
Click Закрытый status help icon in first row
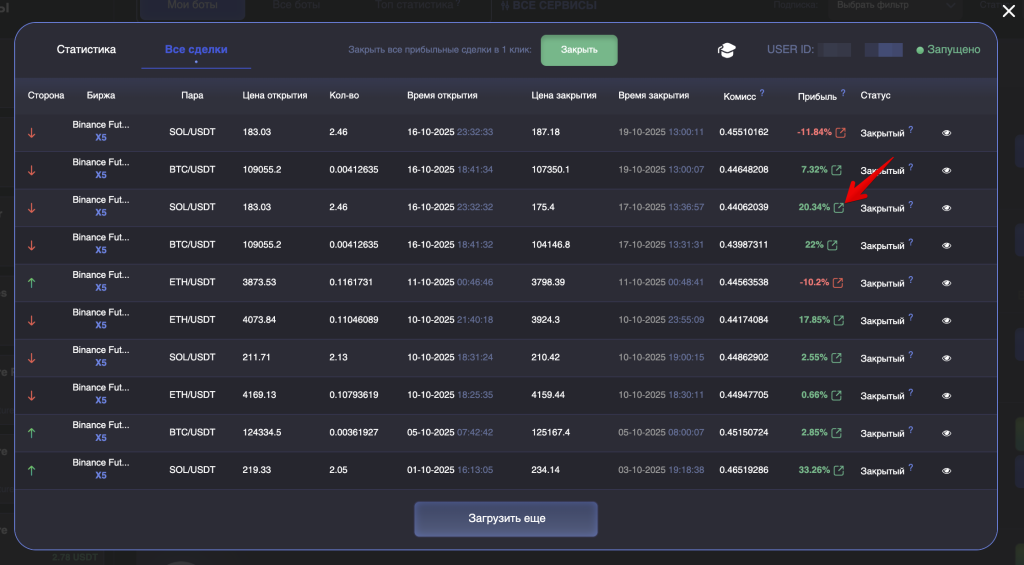click(910, 130)
